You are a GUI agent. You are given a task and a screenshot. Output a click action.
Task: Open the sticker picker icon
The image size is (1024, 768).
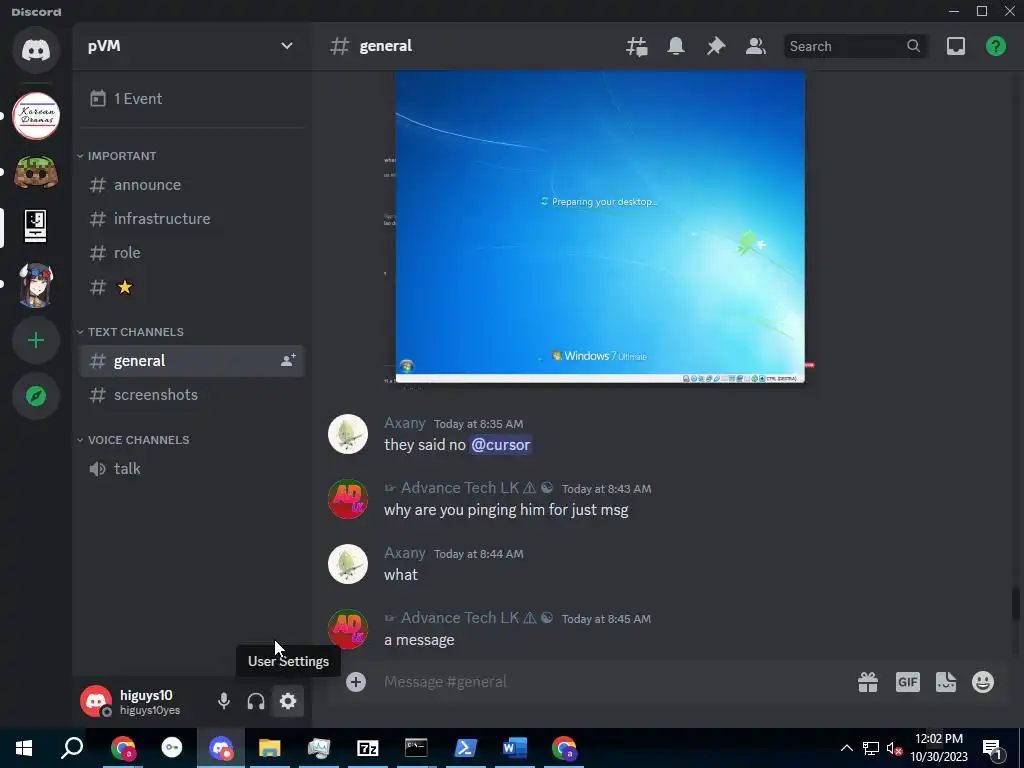pos(946,682)
